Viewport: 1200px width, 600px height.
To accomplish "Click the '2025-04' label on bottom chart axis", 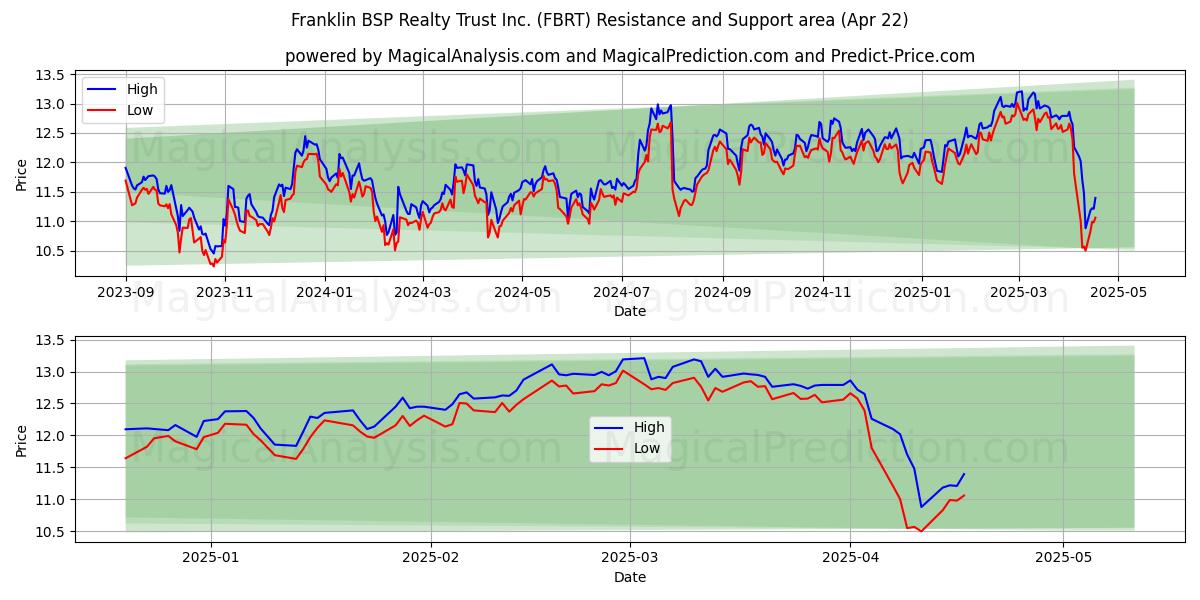I will pos(849,558).
